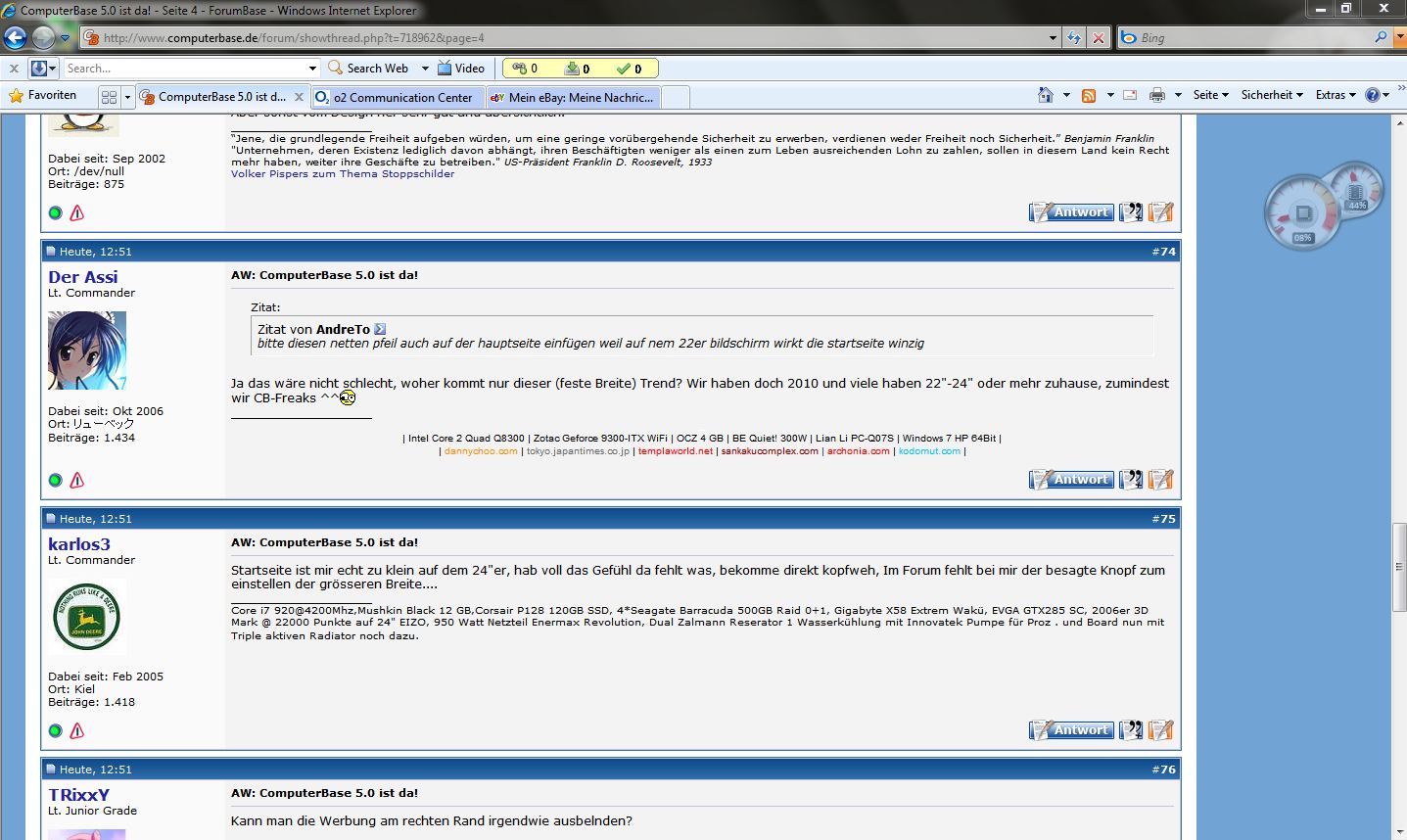Click green online status icon for Der Assi

tap(55, 480)
